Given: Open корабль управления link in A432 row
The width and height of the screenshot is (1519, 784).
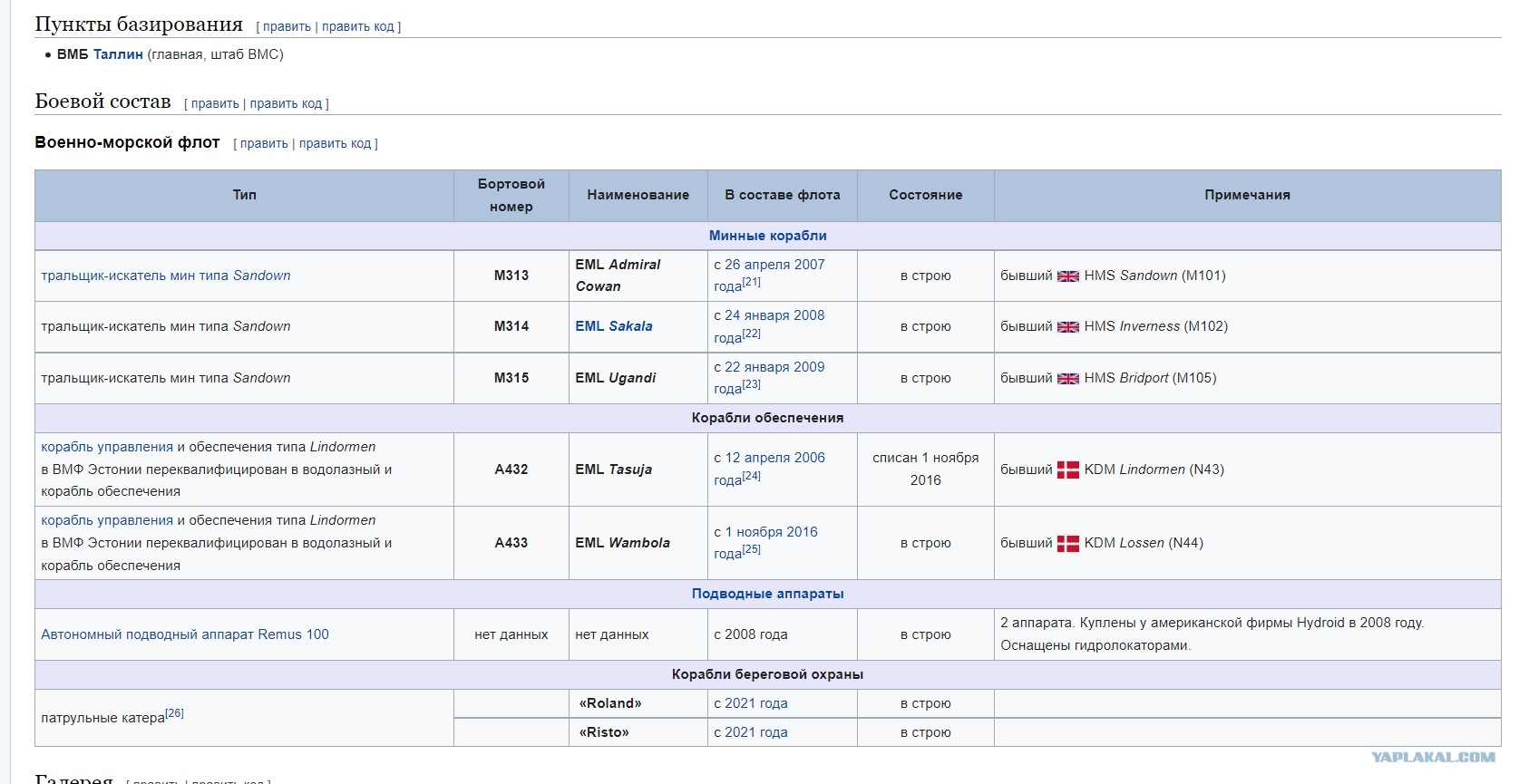Looking at the screenshot, I should 107,447.
